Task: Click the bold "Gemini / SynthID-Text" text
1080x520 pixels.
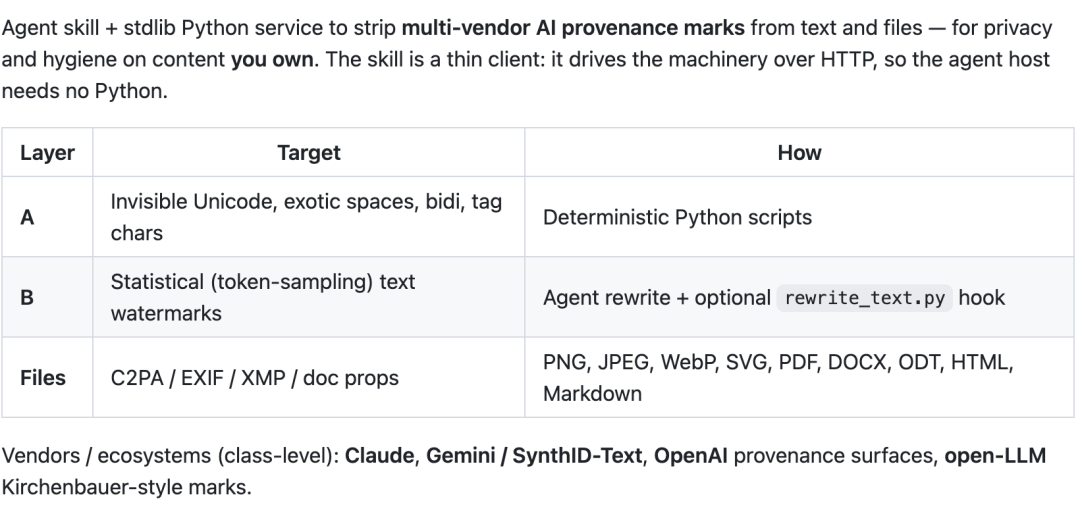Action: [534, 456]
